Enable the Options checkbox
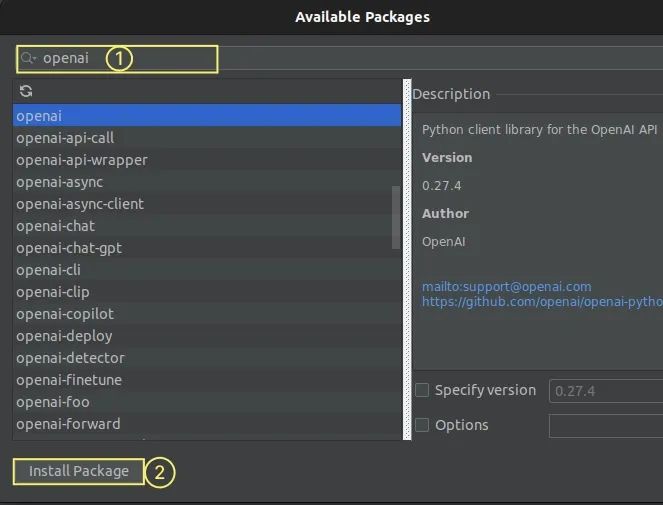Screen dimensions: 663x505 click(422, 425)
